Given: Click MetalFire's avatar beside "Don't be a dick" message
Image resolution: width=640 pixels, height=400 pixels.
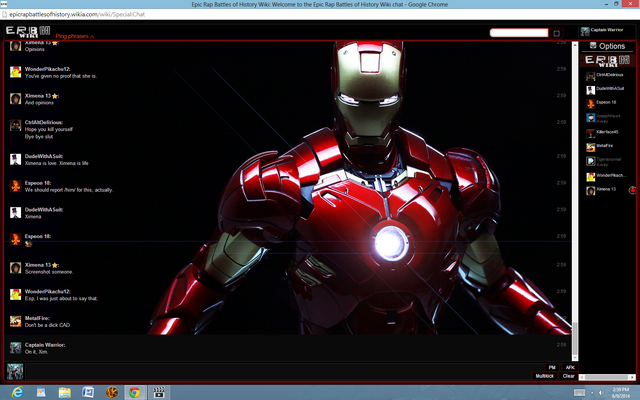Looking at the screenshot, I should 16,321.
